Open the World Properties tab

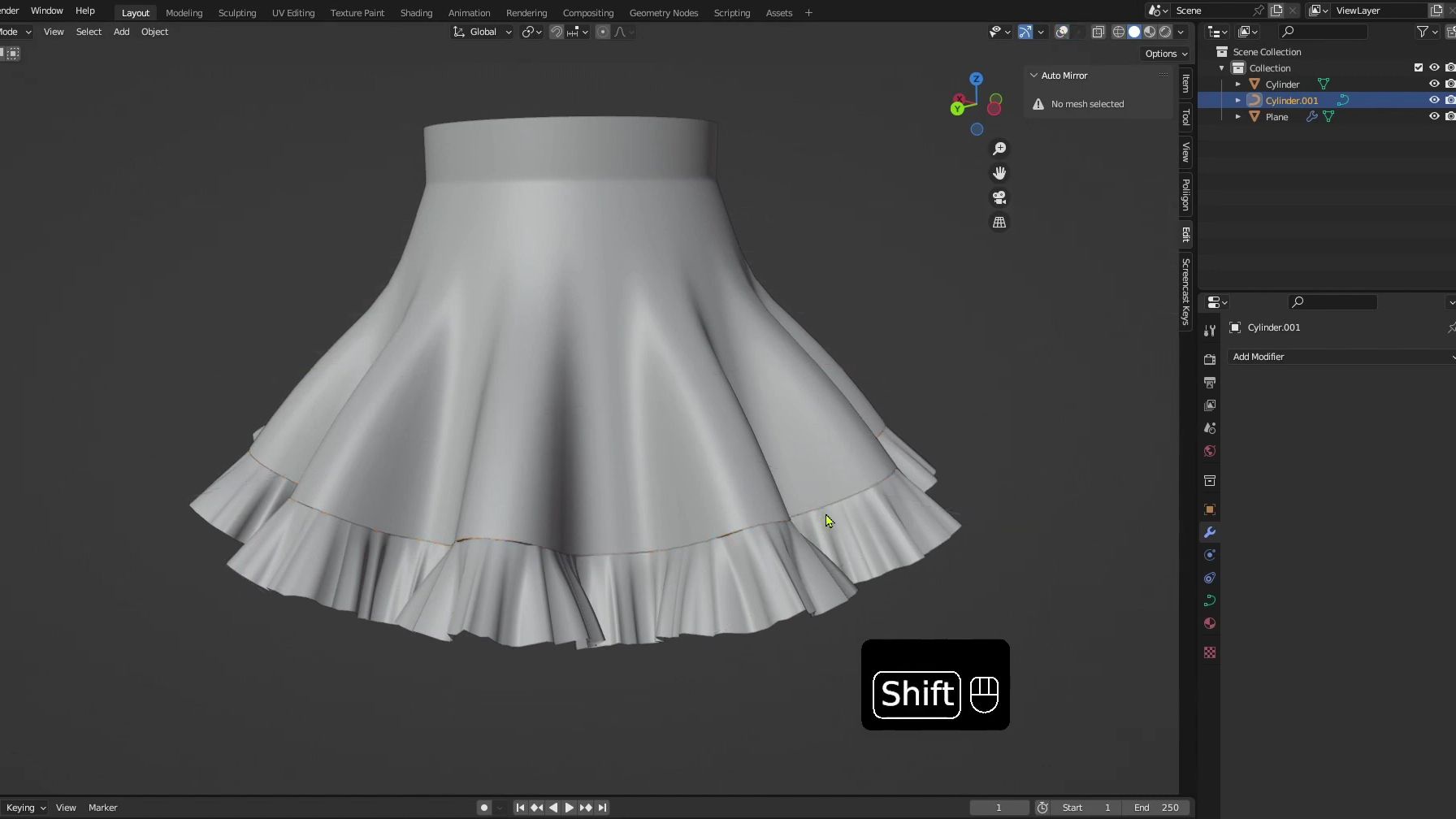pyautogui.click(x=1209, y=451)
